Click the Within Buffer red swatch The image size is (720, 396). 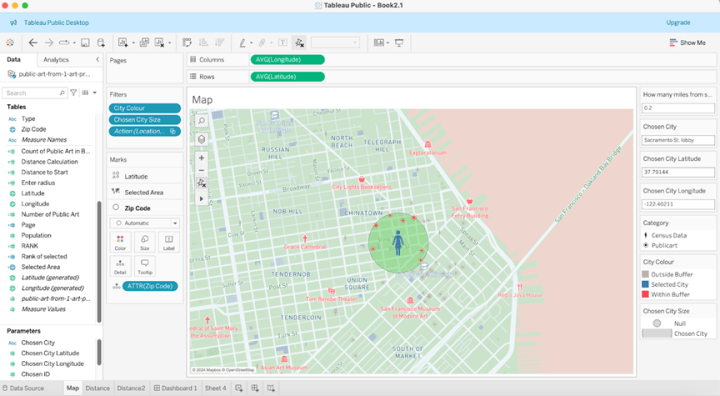click(x=645, y=294)
